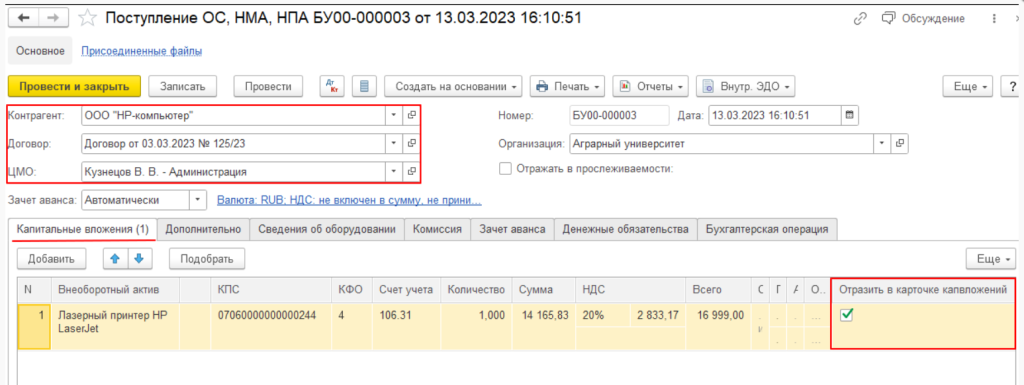Image resolution: width=1024 pixels, height=385 pixels.
Task: Click Внеоборотный актив column header
Action: pyautogui.click(x=117, y=289)
